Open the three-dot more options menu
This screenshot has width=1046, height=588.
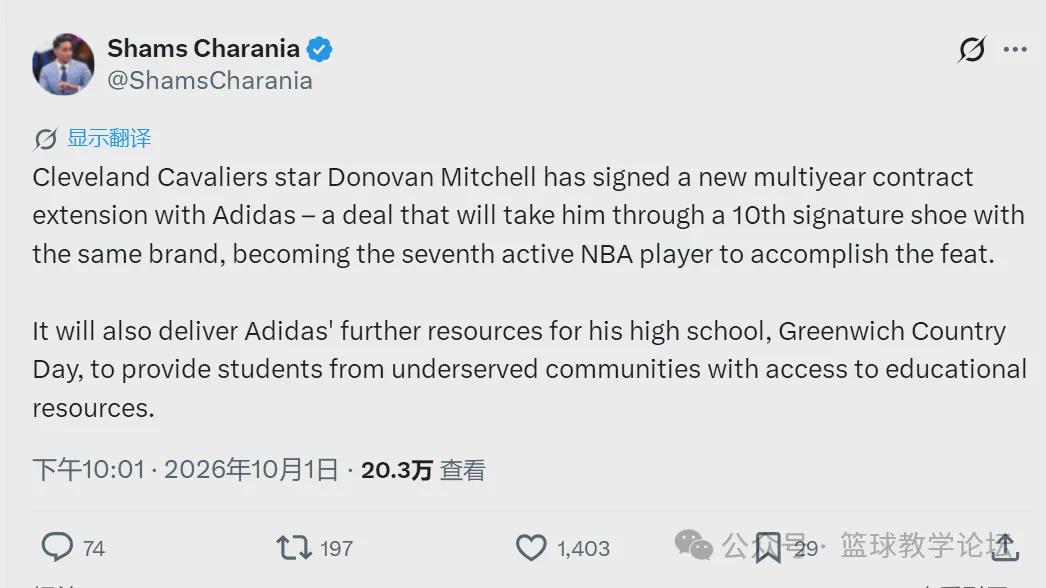1015,49
